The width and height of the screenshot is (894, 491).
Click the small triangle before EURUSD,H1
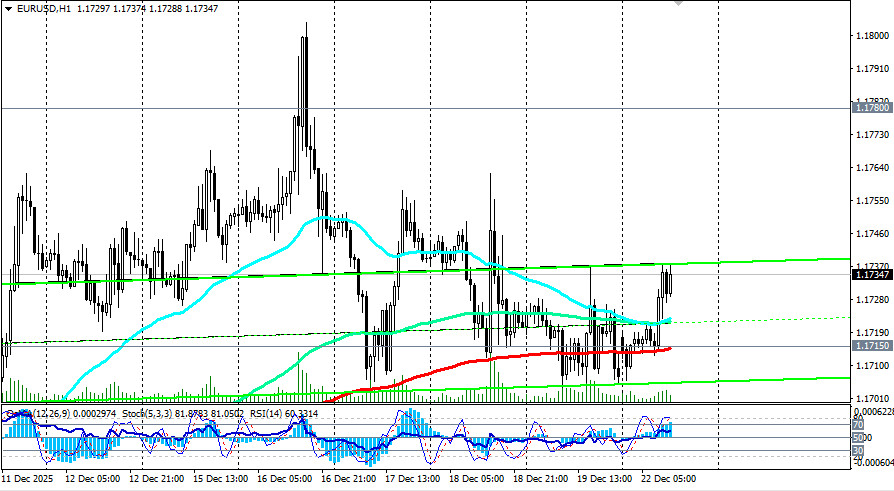point(8,9)
